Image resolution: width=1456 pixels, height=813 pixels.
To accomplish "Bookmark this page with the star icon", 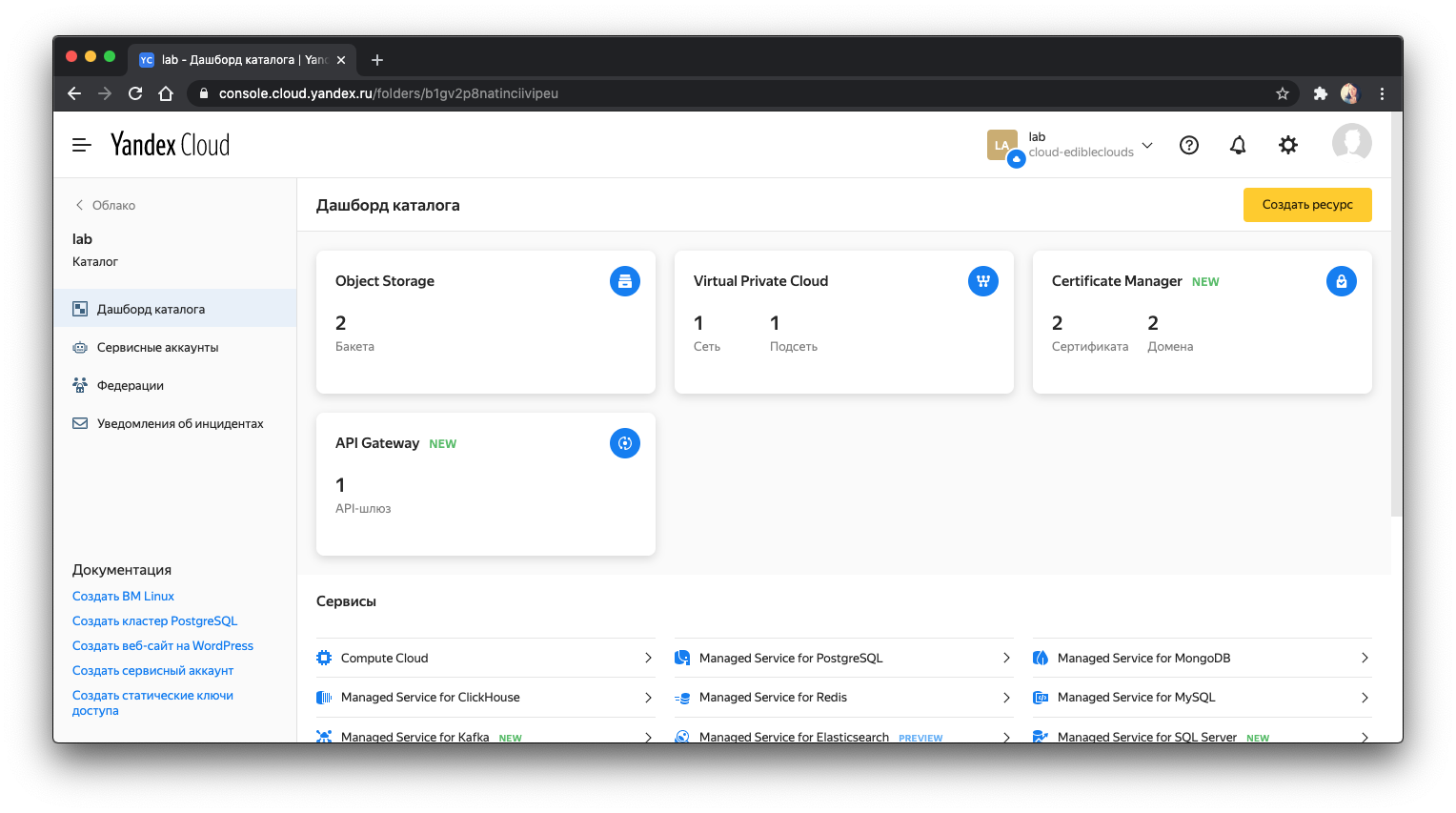I will pyautogui.click(x=1282, y=93).
